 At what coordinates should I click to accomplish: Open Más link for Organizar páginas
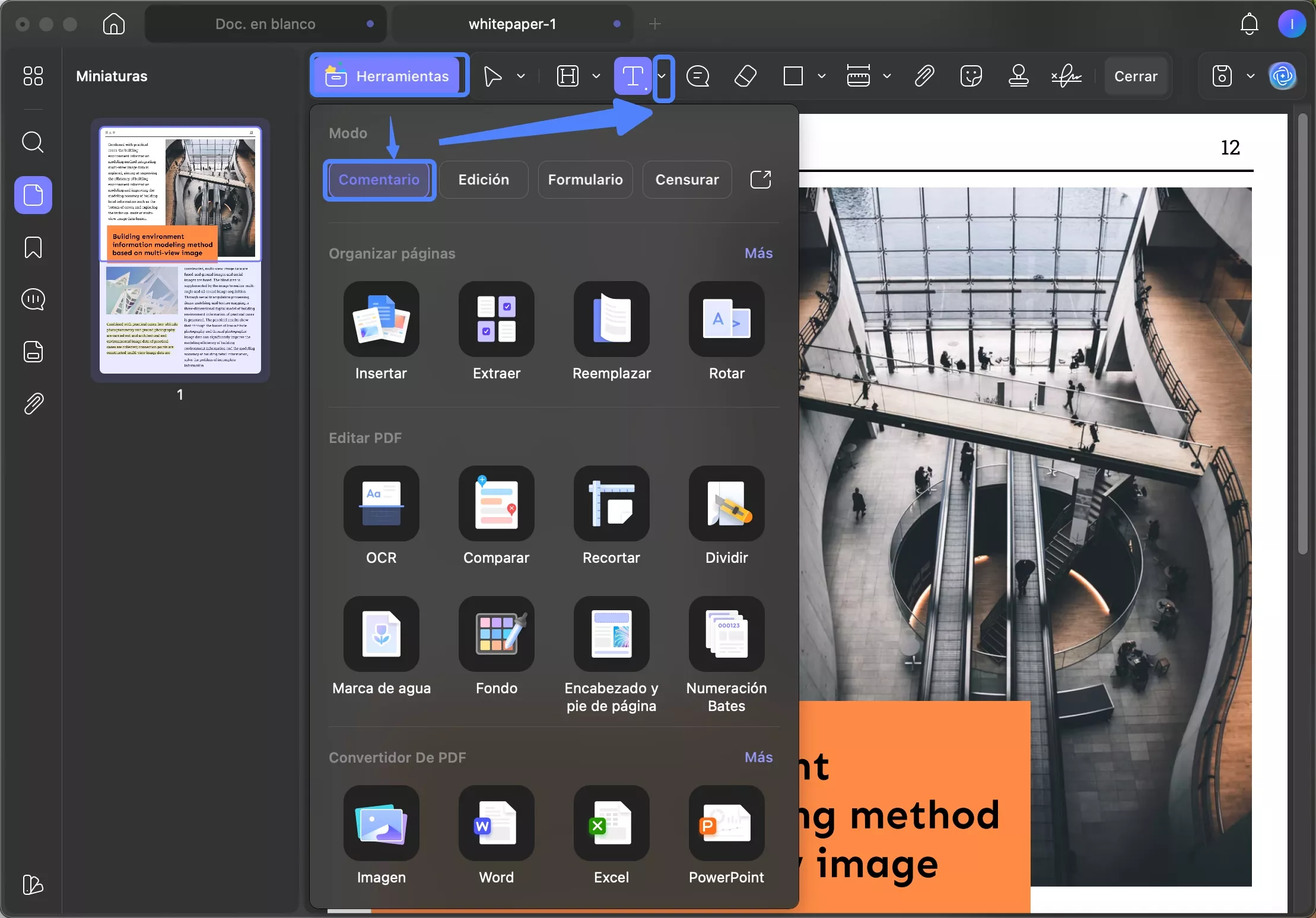(x=758, y=253)
